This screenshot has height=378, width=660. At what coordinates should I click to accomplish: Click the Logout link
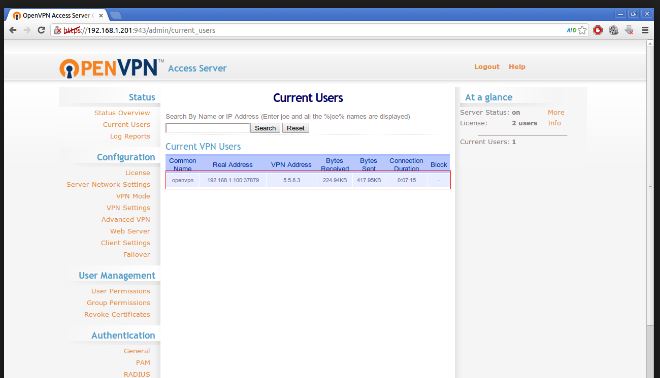(487, 67)
